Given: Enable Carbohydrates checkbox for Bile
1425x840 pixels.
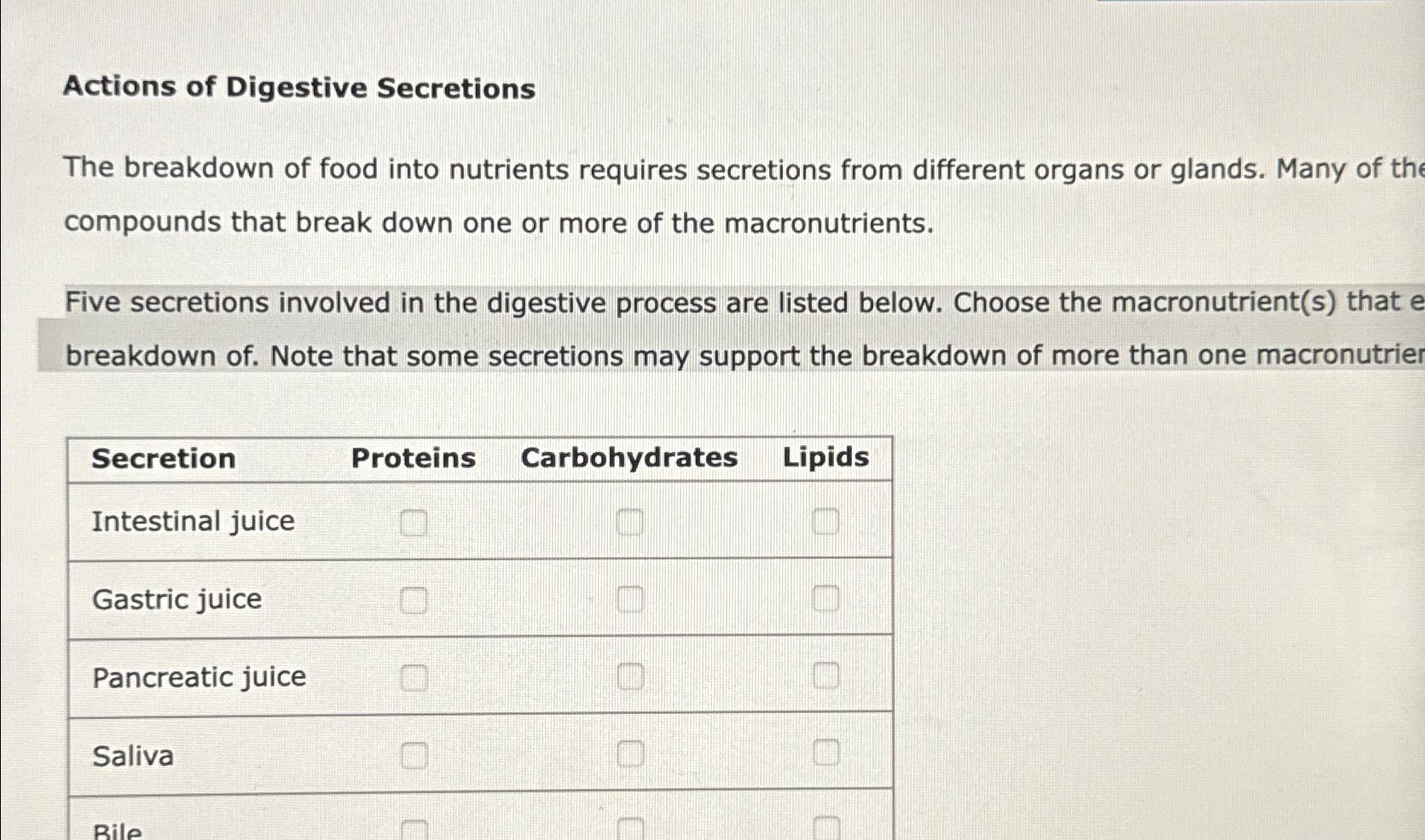Looking at the screenshot, I should point(632,829).
